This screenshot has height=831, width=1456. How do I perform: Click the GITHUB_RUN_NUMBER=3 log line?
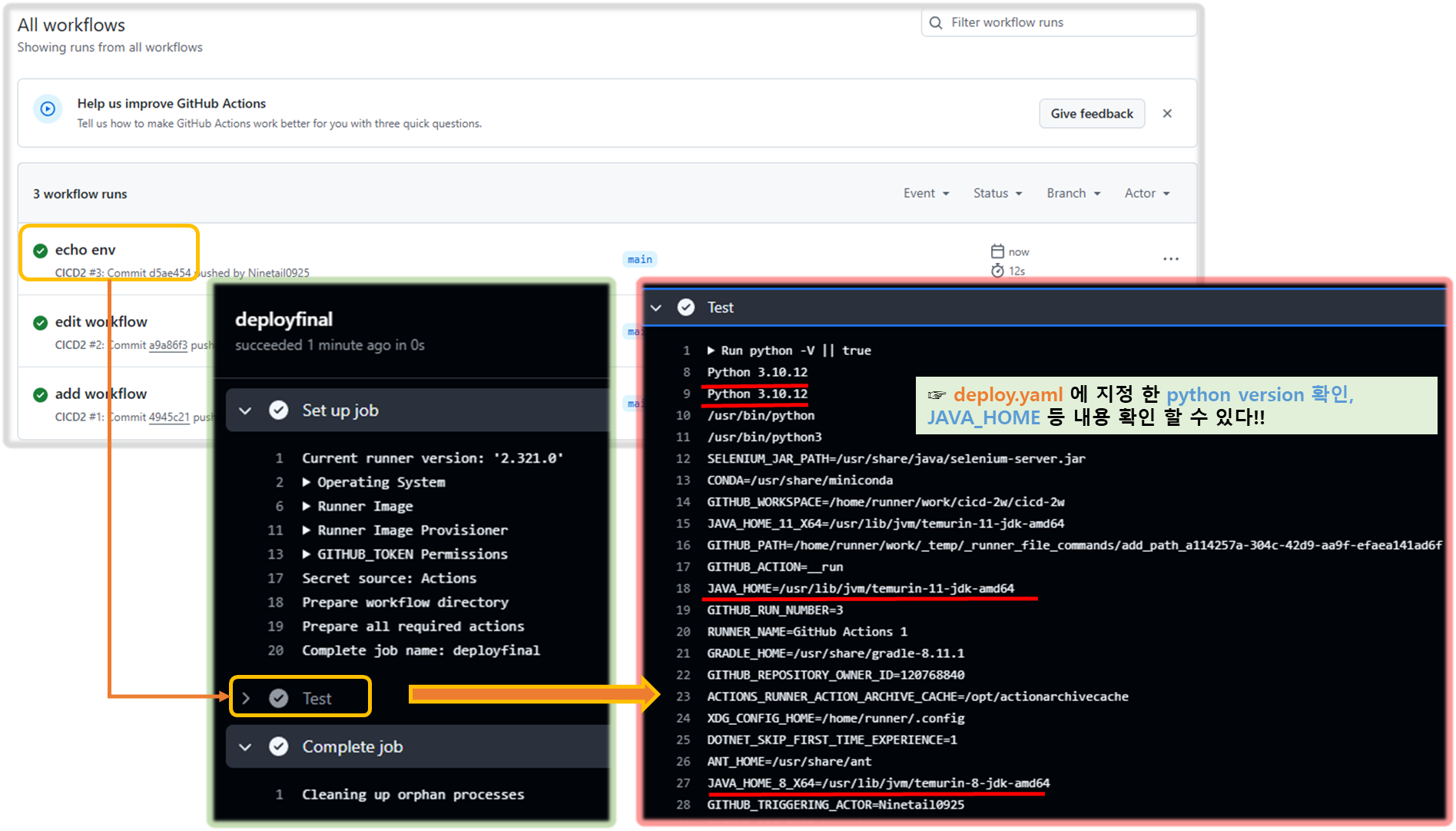774,610
